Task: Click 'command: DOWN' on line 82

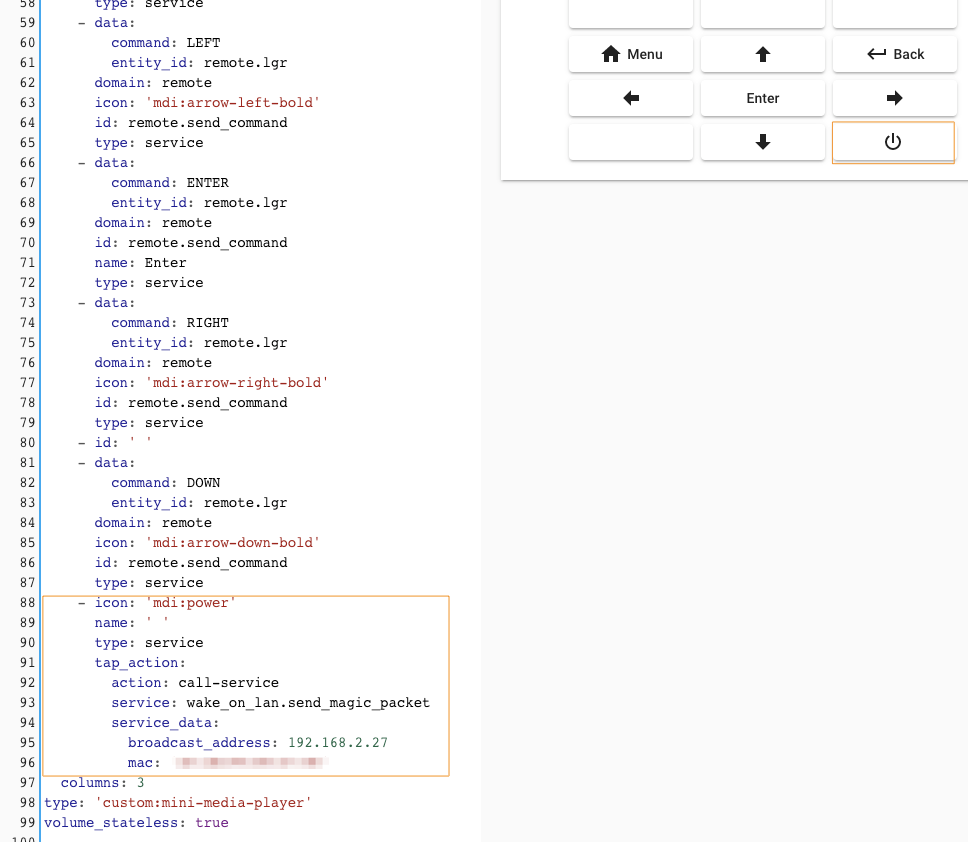Action: point(165,483)
